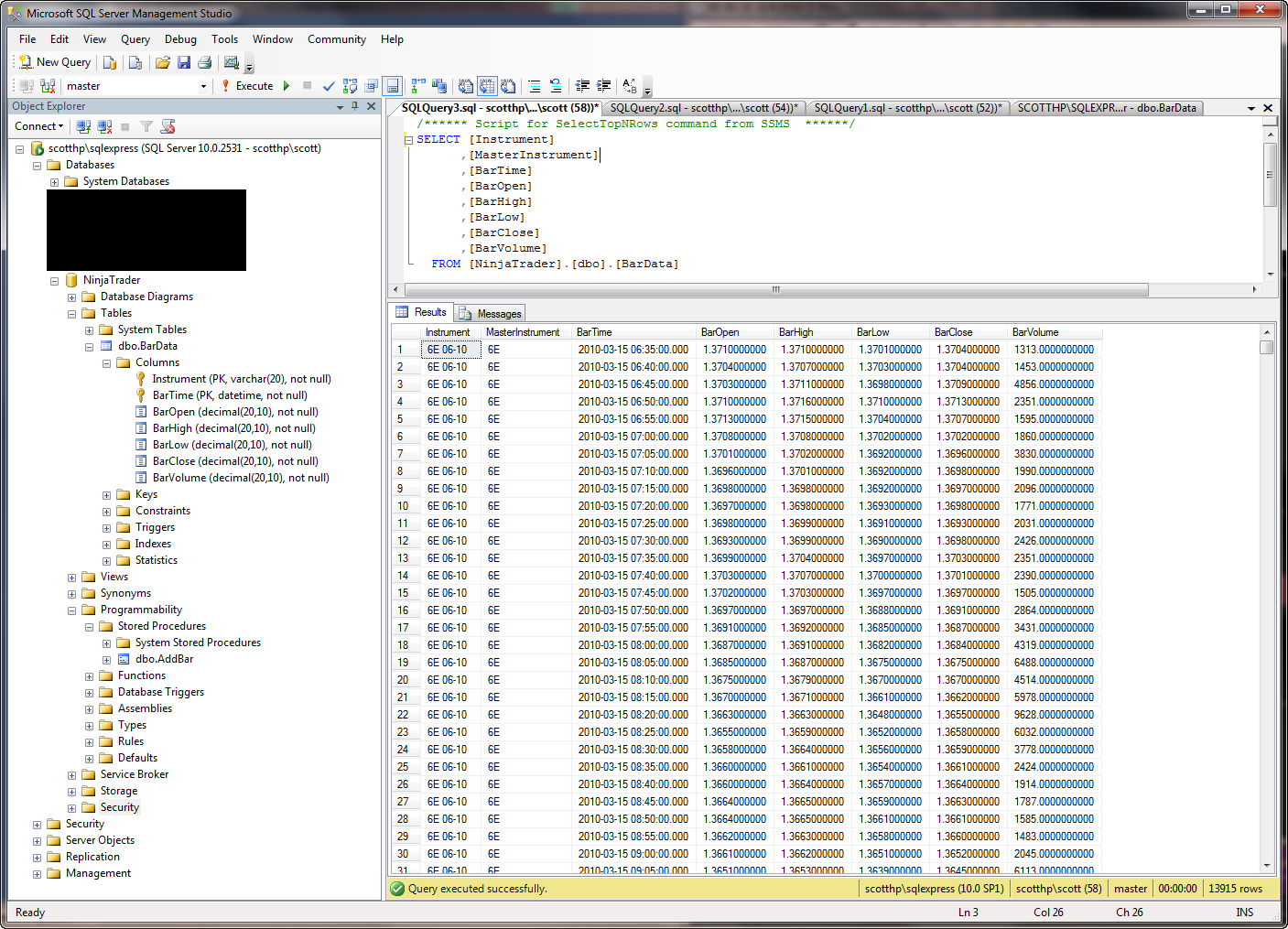
Task: Uncomment the selected lines
Action: click(556, 86)
